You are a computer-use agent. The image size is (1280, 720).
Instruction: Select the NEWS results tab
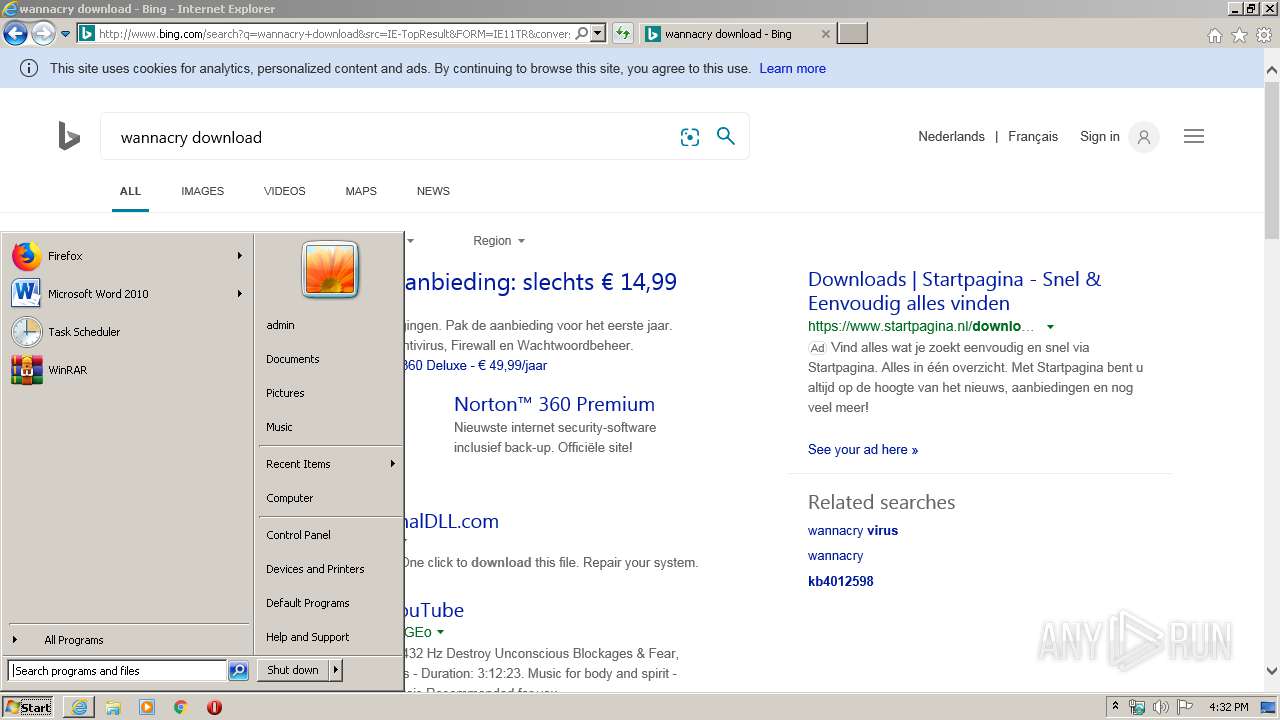[433, 191]
